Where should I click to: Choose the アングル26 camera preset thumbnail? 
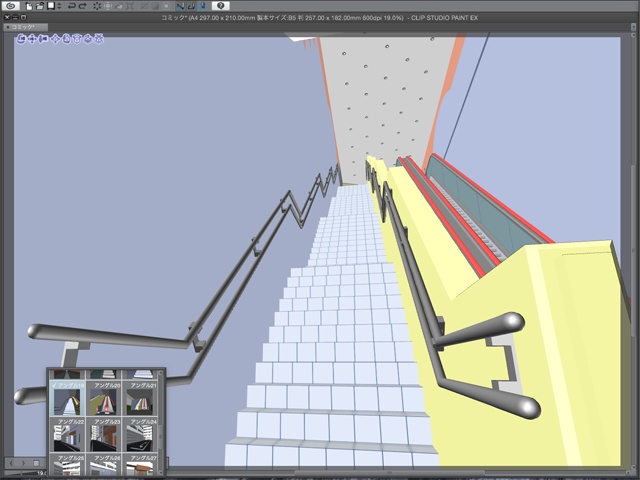[104, 464]
